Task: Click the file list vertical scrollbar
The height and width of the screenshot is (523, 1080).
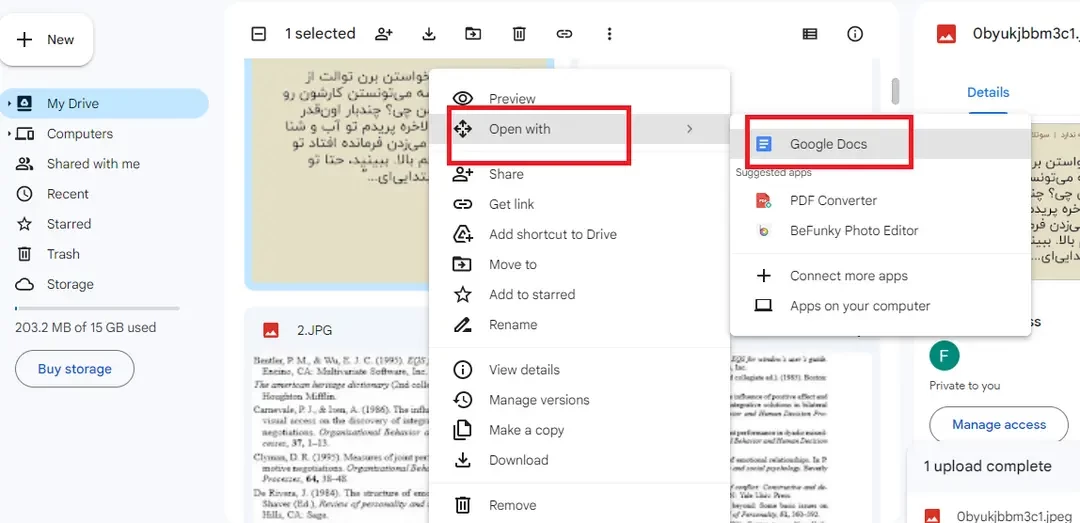Action: tap(895, 91)
